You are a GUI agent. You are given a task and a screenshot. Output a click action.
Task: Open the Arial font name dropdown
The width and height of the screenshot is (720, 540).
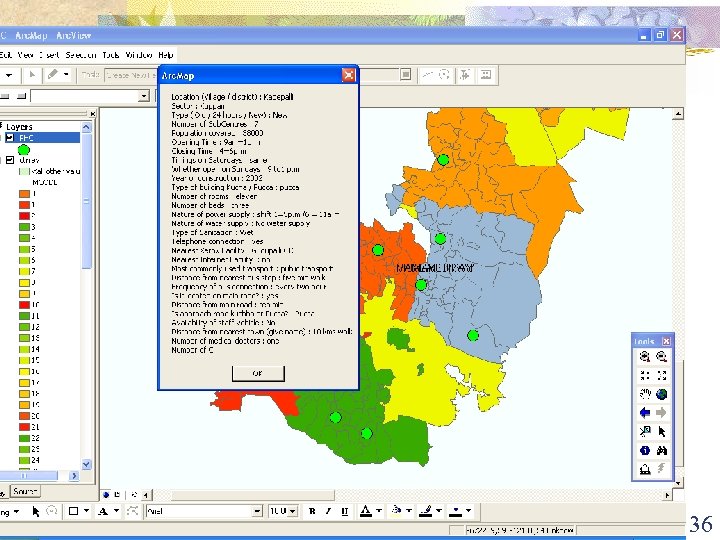point(258,511)
